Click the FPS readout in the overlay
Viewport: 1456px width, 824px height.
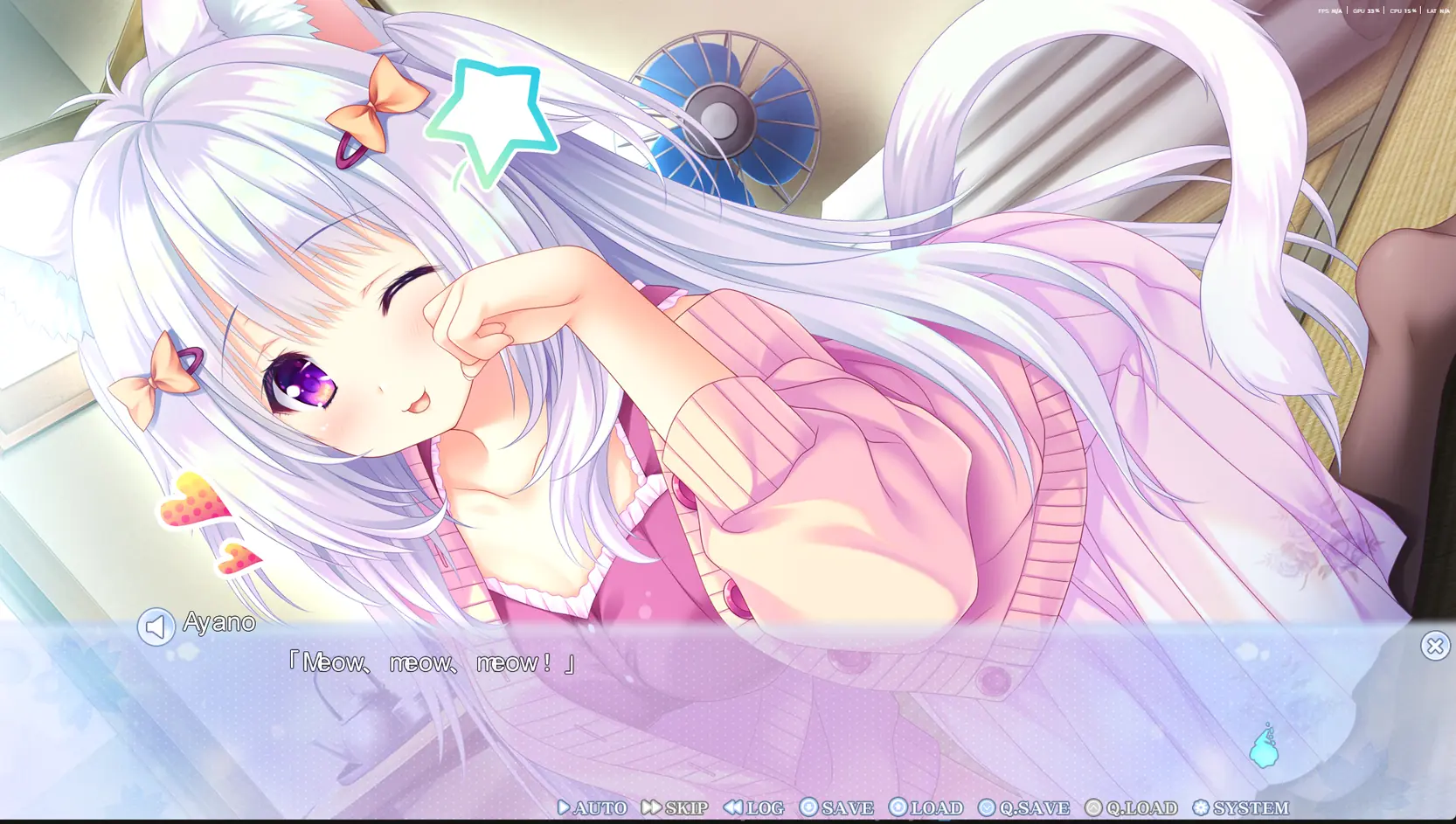pyautogui.click(x=1329, y=10)
